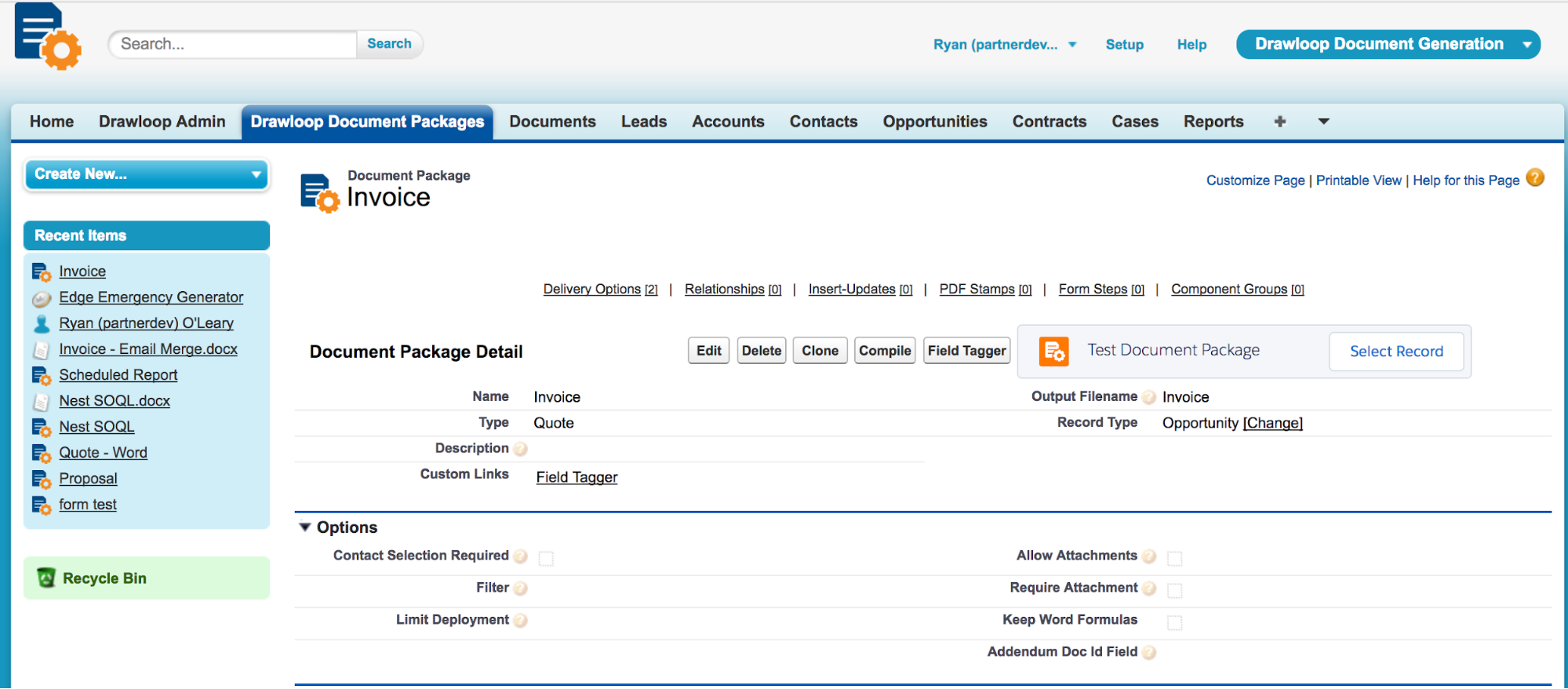
Task: Open the Insert-Updates [0] link
Action: click(860, 290)
